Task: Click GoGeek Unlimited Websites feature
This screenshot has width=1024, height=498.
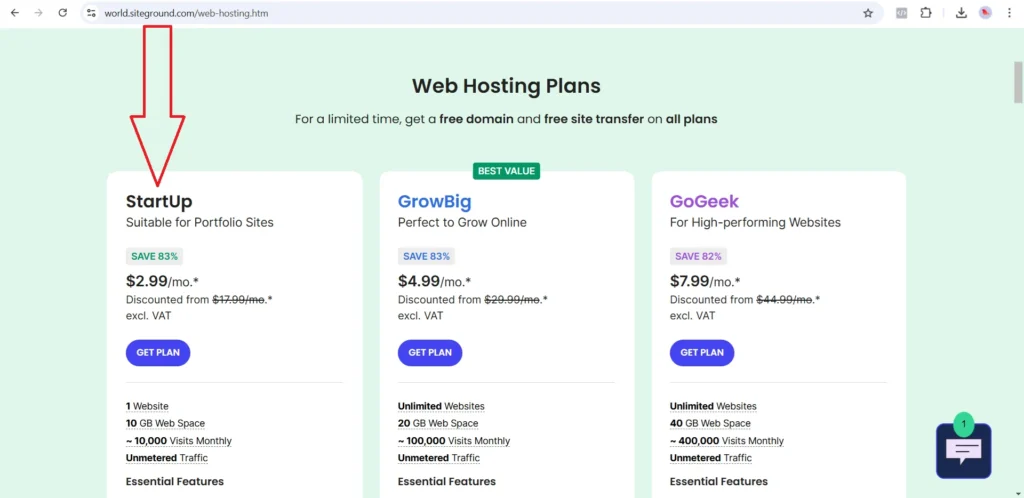Action: tap(713, 406)
